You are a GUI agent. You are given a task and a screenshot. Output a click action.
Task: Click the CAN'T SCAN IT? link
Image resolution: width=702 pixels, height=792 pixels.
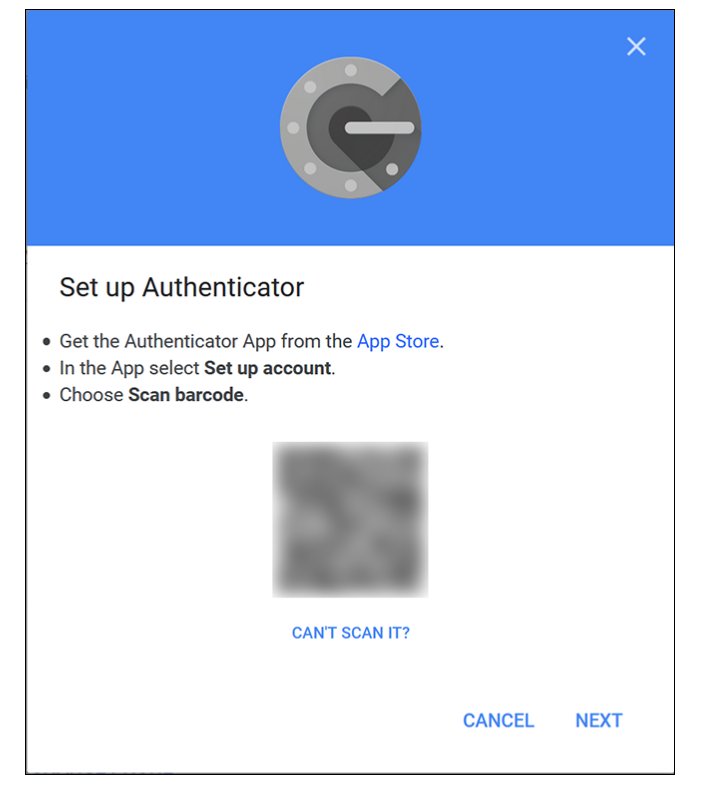pos(350,632)
